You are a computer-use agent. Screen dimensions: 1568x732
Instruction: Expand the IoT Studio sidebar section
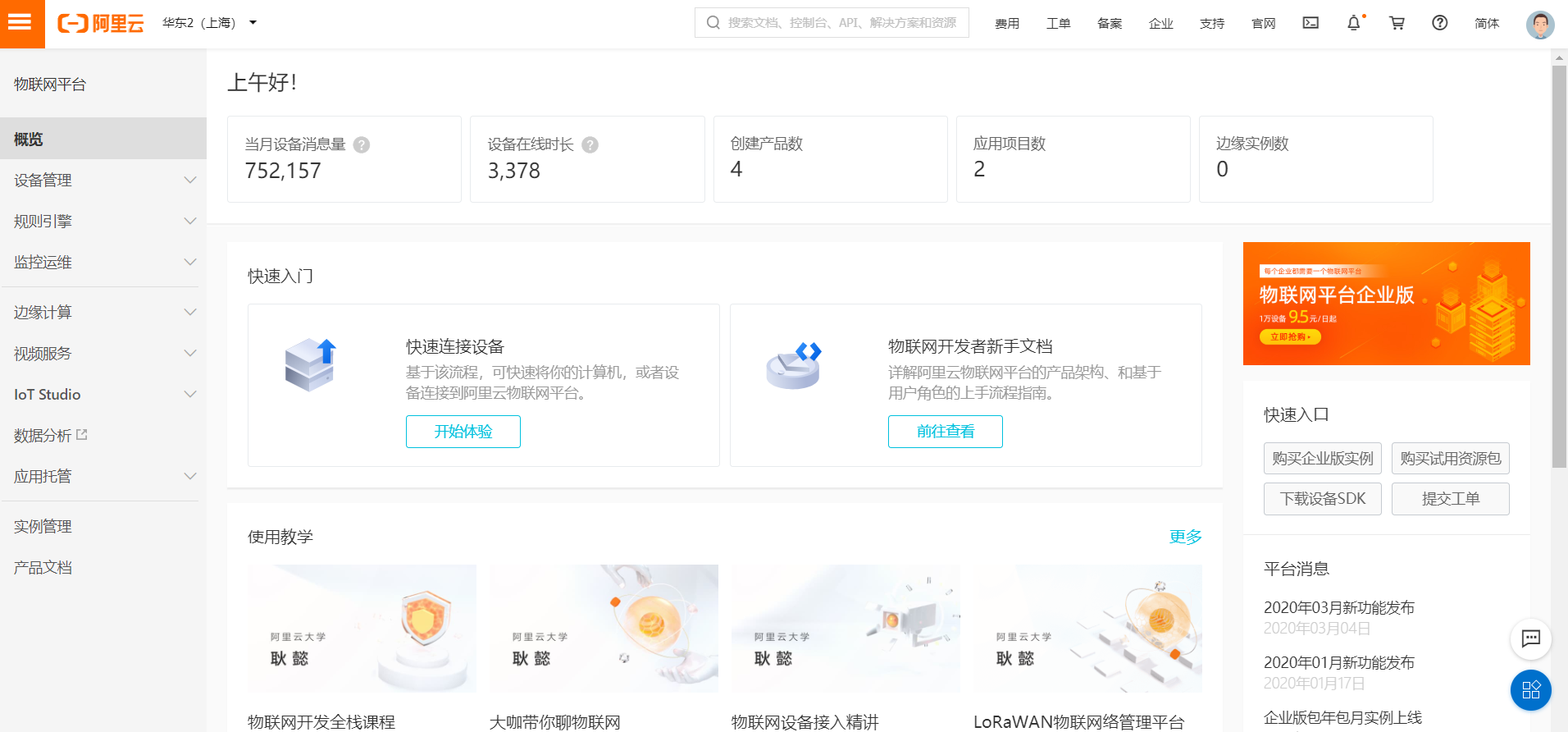click(x=103, y=394)
